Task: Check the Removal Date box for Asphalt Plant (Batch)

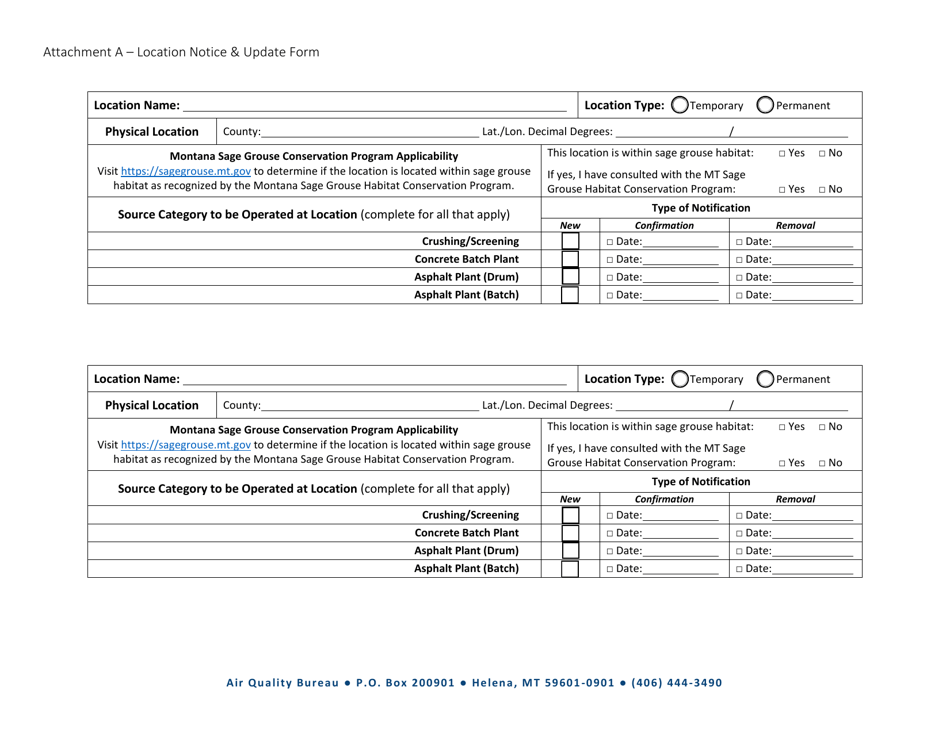Action: 739,294
